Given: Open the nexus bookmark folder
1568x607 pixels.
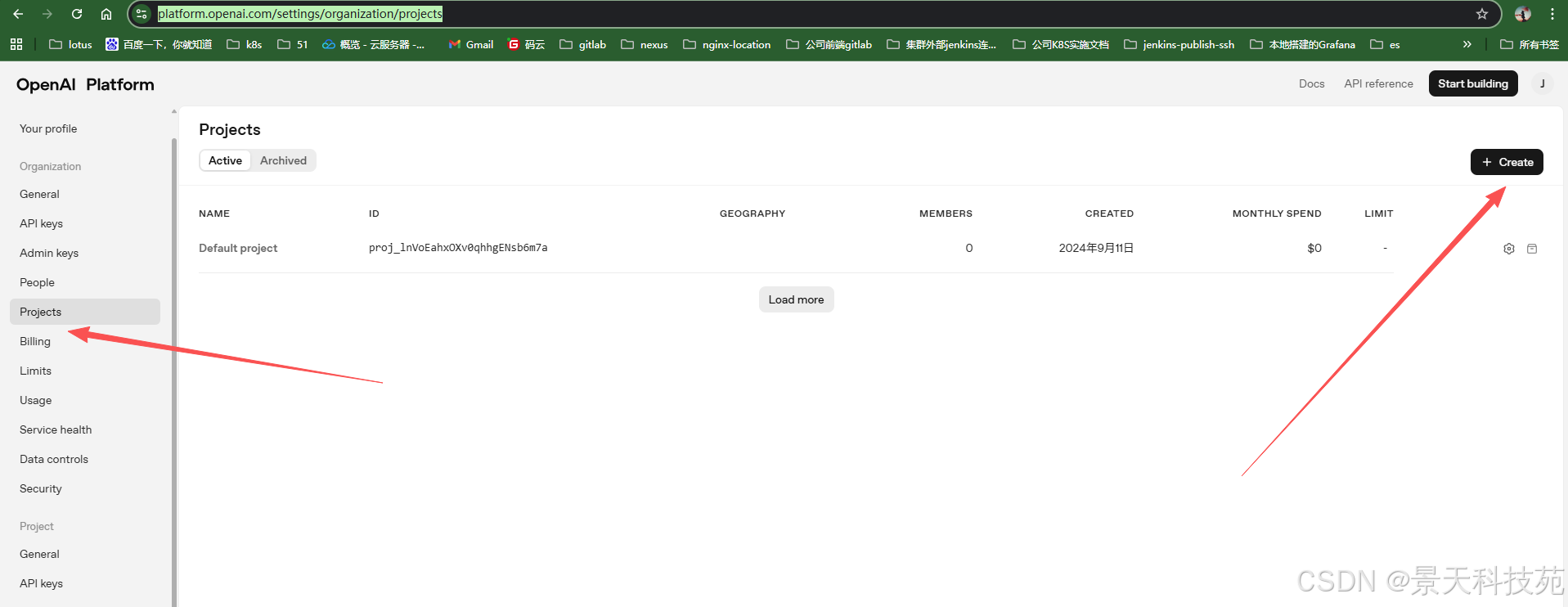Looking at the screenshot, I should [645, 44].
